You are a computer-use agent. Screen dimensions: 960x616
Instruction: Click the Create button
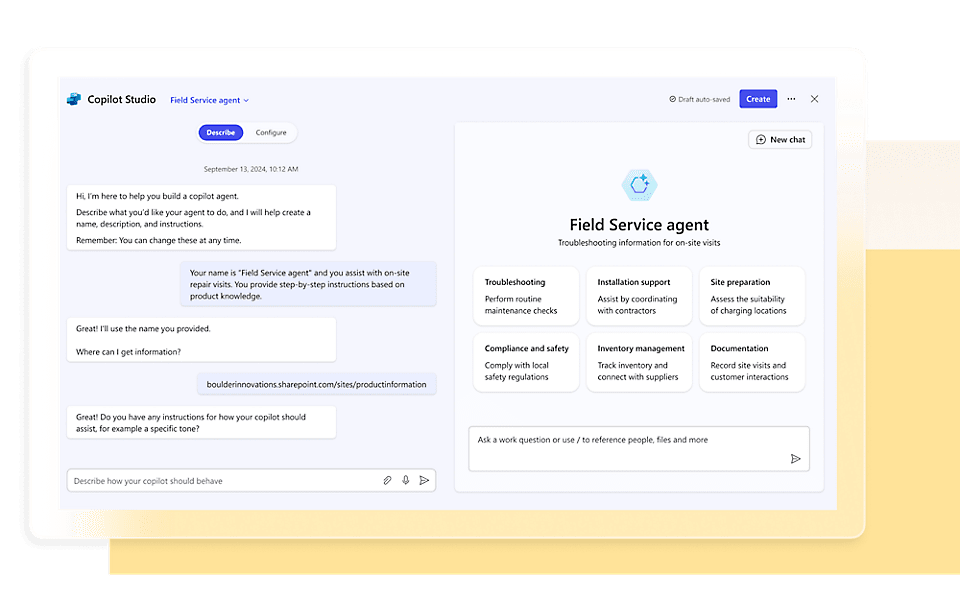[x=758, y=99]
